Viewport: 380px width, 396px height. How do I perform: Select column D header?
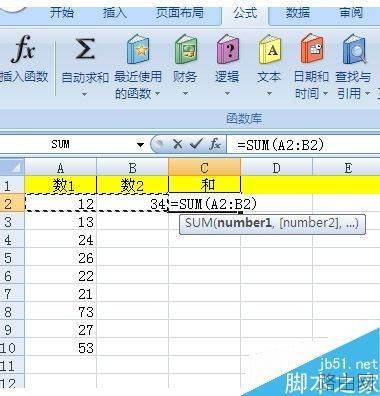[276, 167]
